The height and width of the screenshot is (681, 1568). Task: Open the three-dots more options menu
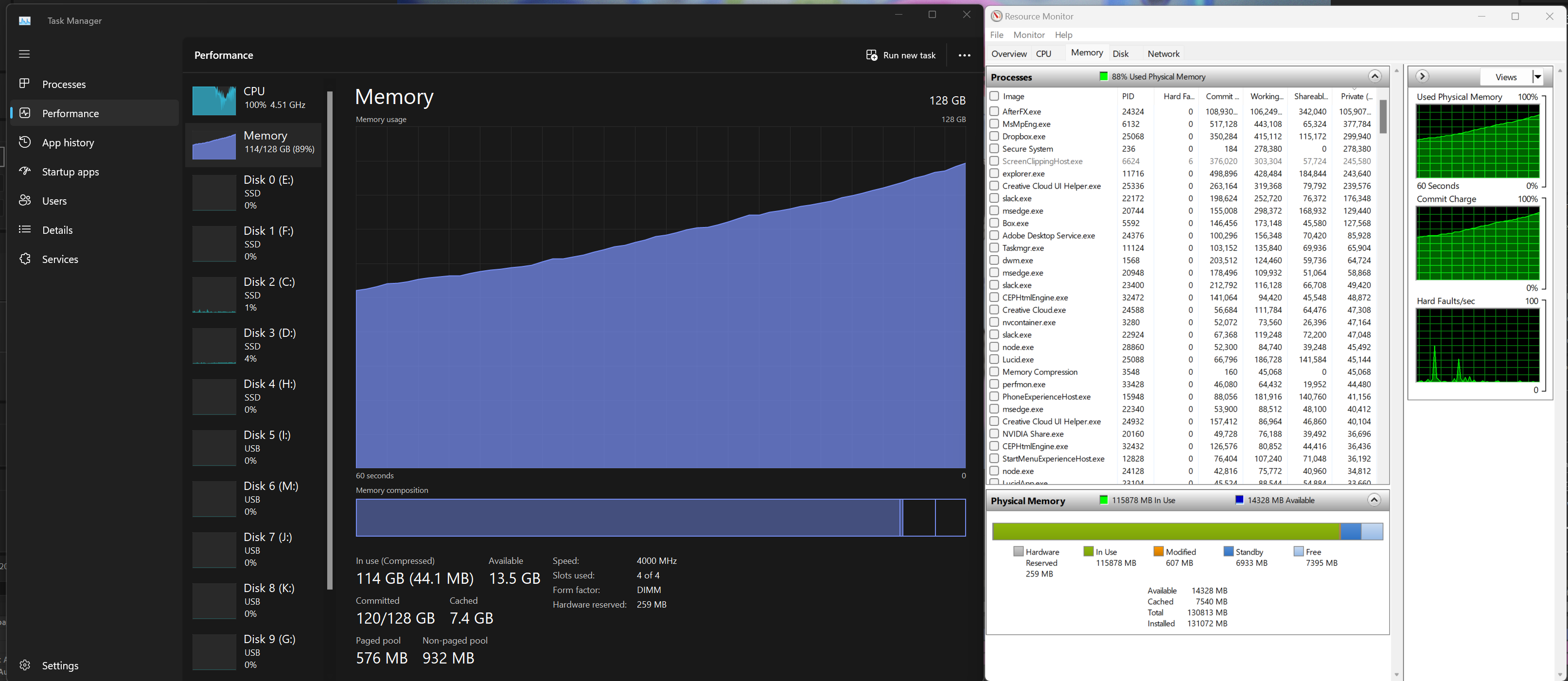(x=964, y=55)
